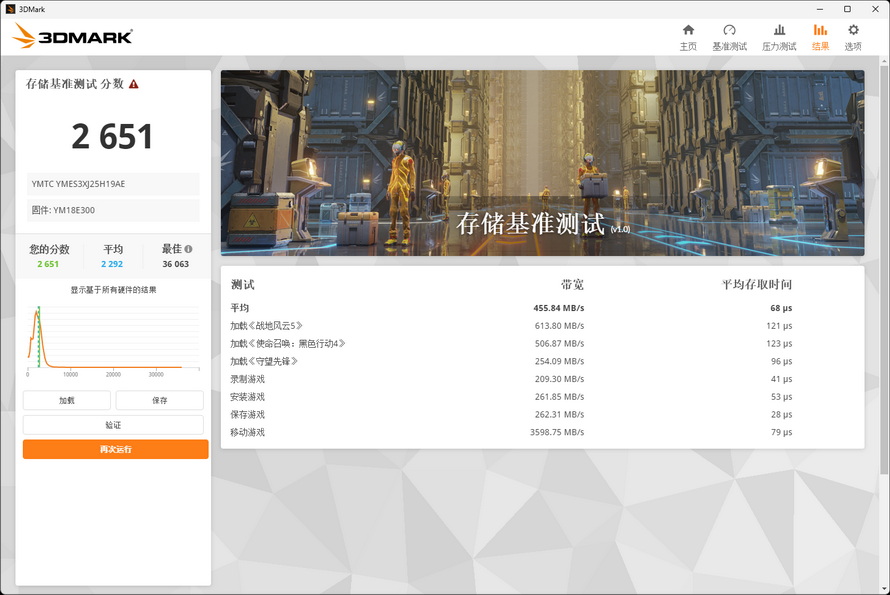Open the 基准测试 benchmark gauge icon

point(729,30)
